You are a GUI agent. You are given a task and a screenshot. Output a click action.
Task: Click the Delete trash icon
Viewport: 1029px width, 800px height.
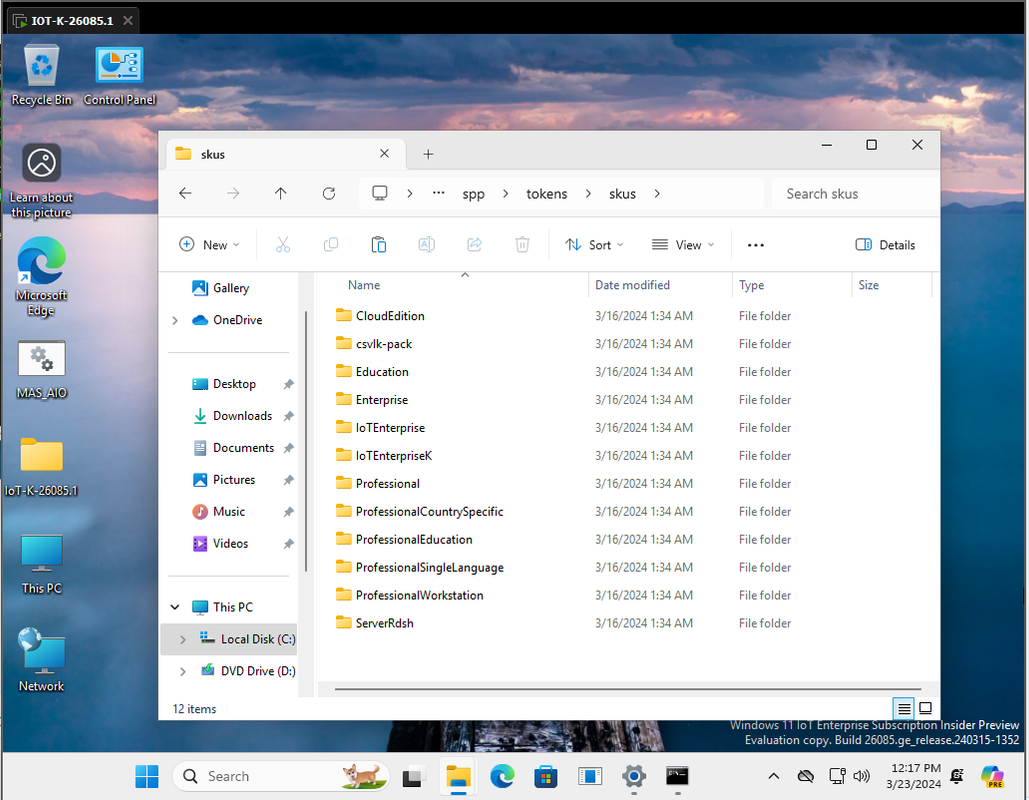522,245
